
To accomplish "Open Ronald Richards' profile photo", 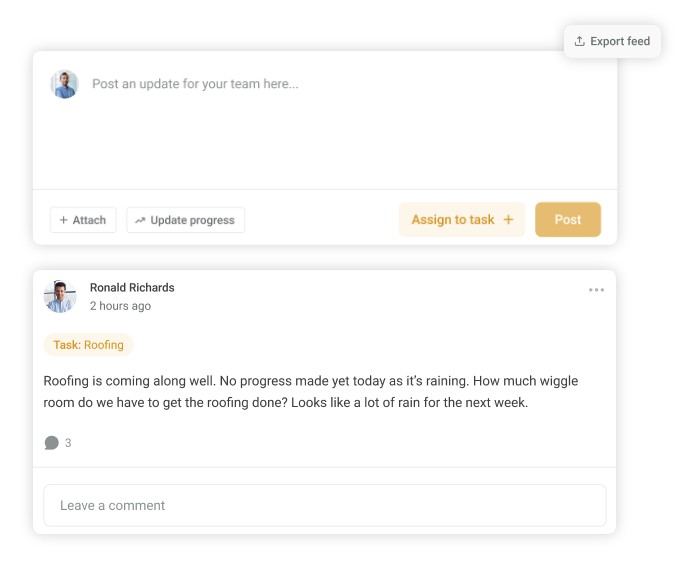I will tap(60, 296).
